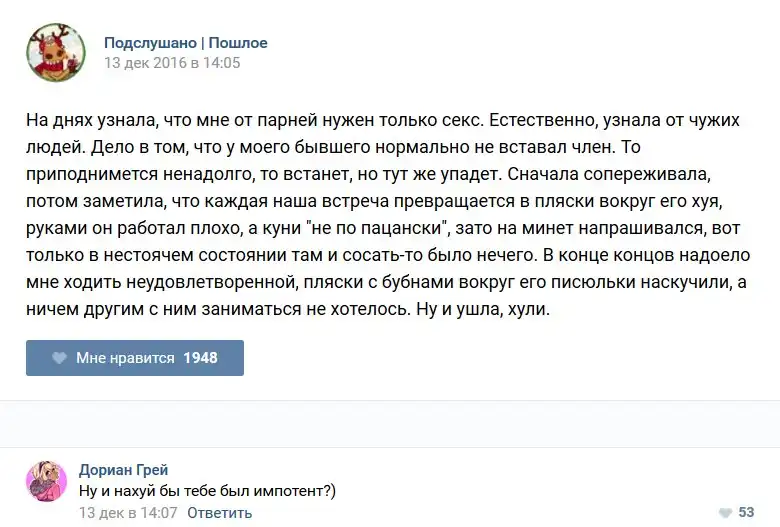Click the comment's 53 likes count

(x=746, y=513)
